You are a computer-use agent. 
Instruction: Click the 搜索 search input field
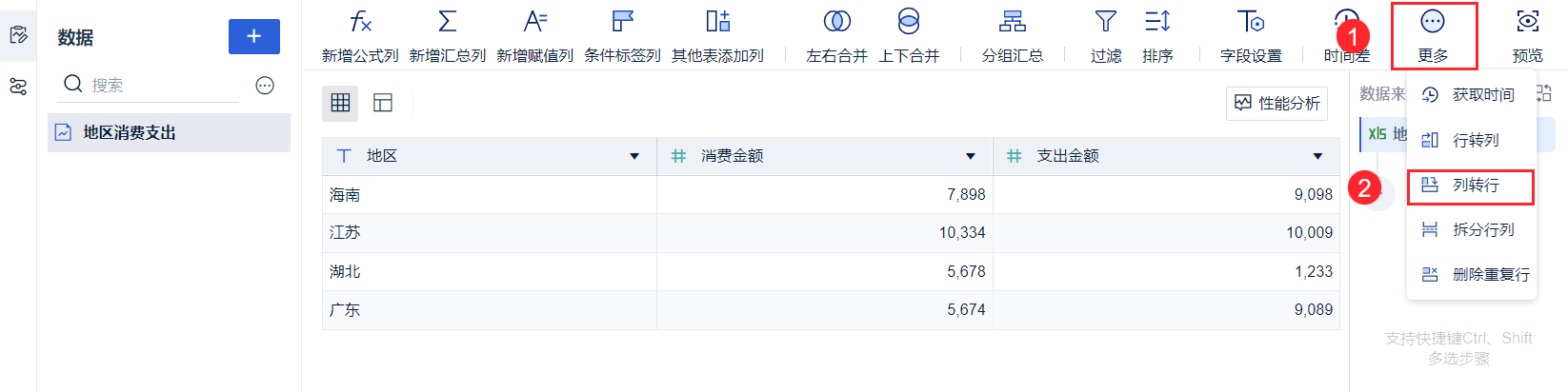(160, 86)
